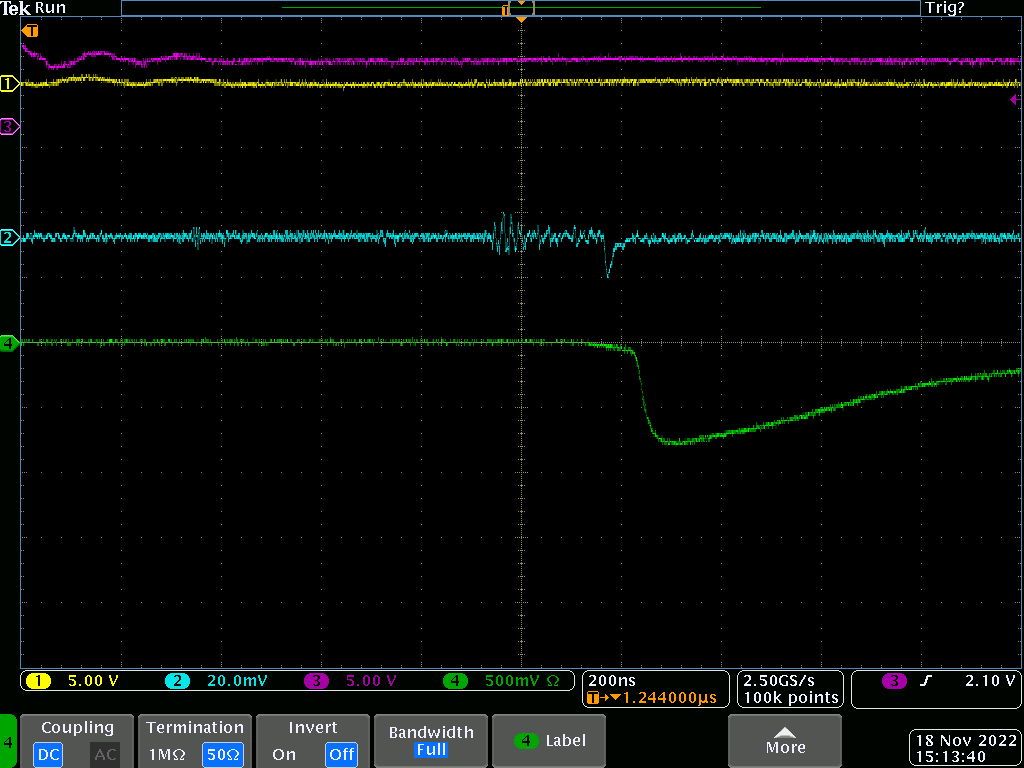Set Invert to Off

[x=341, y=754]
